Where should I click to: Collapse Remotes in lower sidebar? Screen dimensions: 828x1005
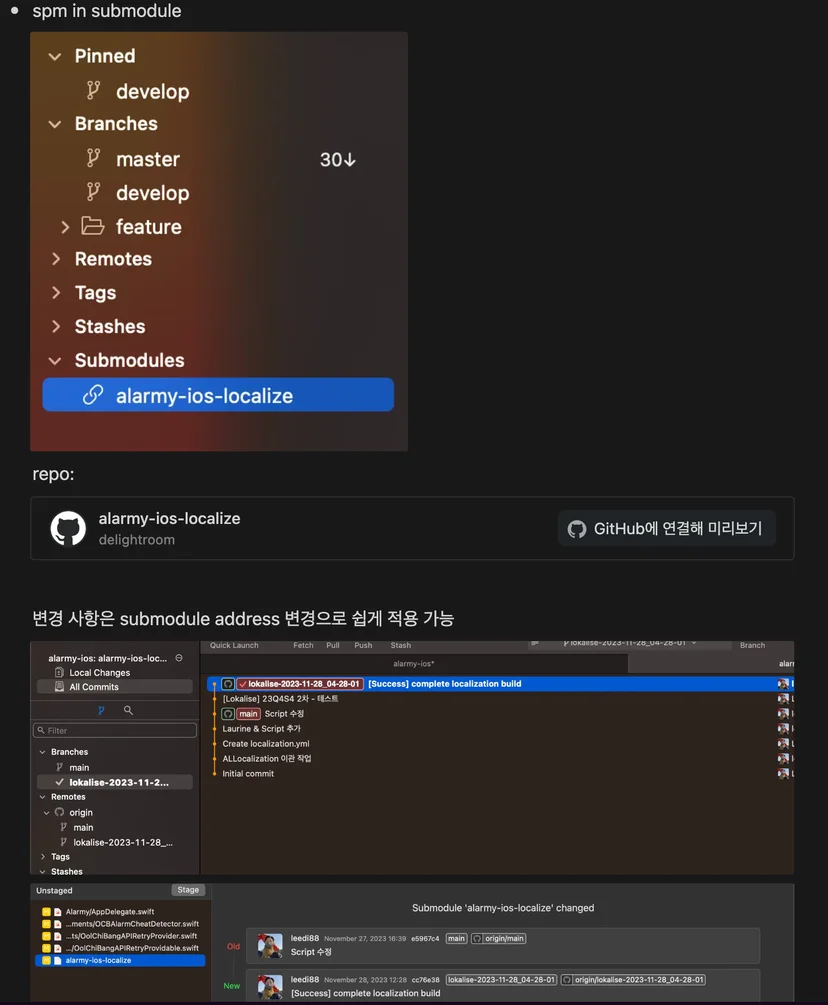tap(42, 797)
